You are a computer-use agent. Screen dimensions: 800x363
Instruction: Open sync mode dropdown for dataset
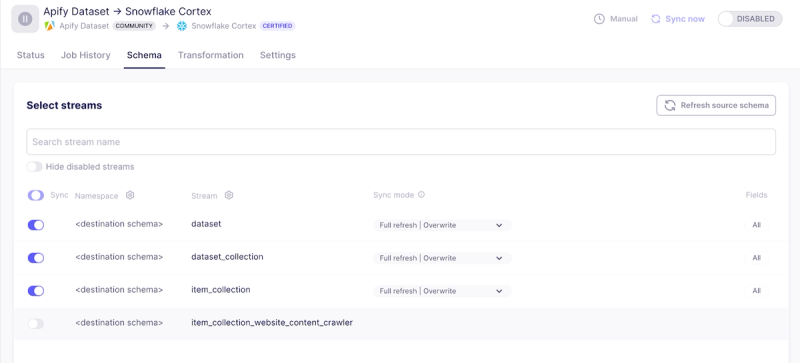pos(442,225)
